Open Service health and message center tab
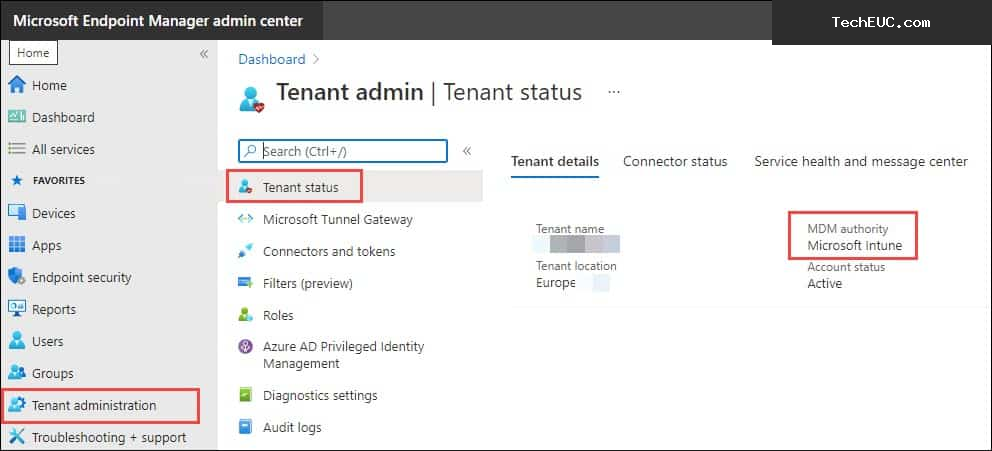 (861, 161)
